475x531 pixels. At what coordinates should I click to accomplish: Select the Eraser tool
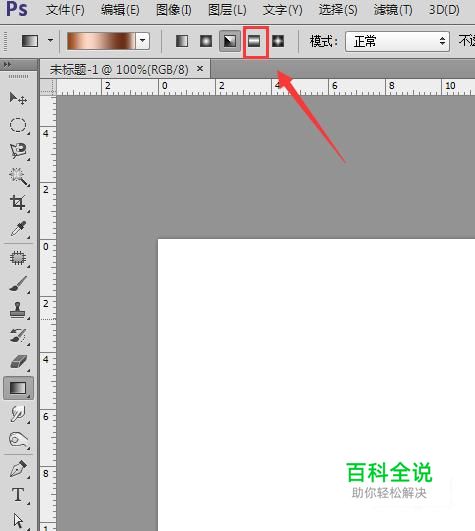[18, 362]
